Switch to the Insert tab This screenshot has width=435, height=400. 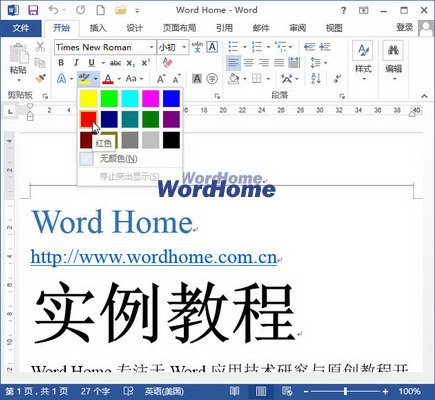tap(98, 28)
